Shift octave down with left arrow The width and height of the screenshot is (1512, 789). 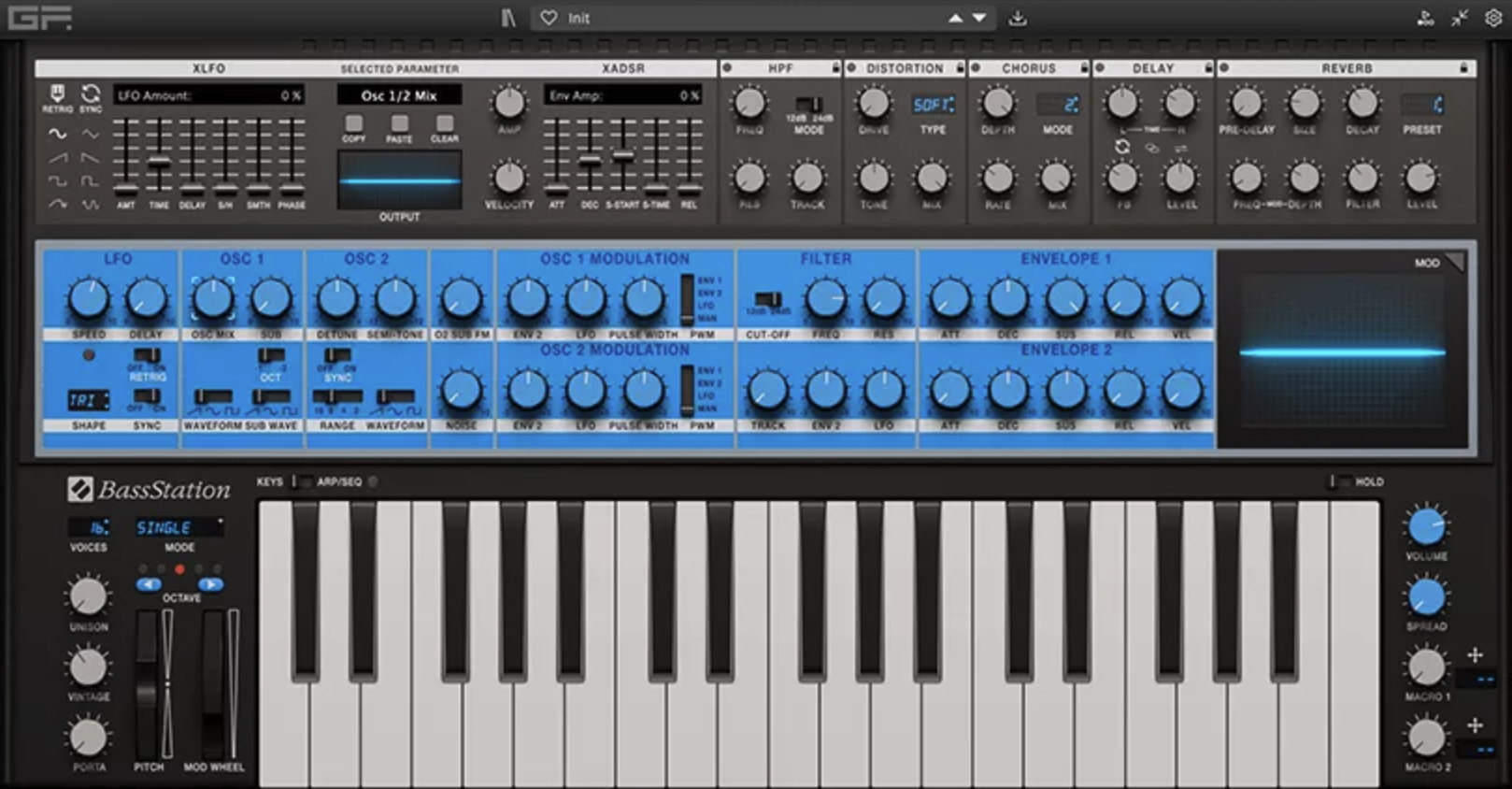point(150,584)
